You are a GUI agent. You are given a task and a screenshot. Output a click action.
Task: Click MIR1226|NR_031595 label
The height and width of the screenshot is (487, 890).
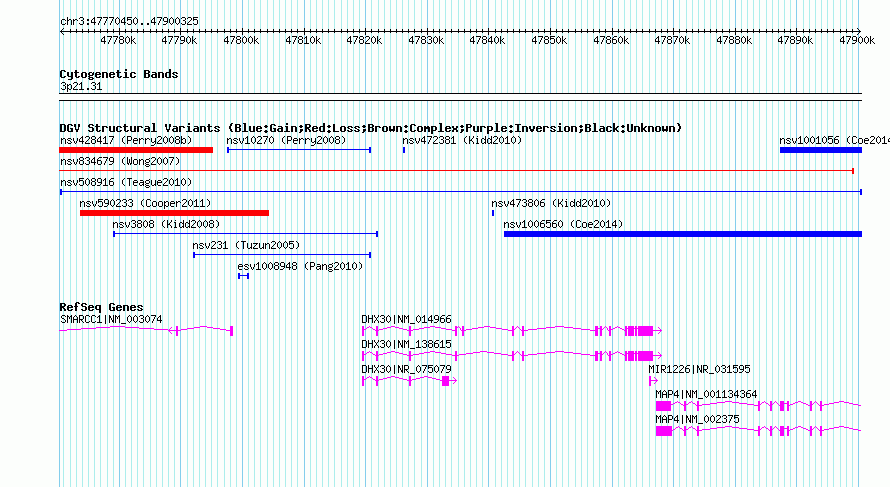coord(699,370)
